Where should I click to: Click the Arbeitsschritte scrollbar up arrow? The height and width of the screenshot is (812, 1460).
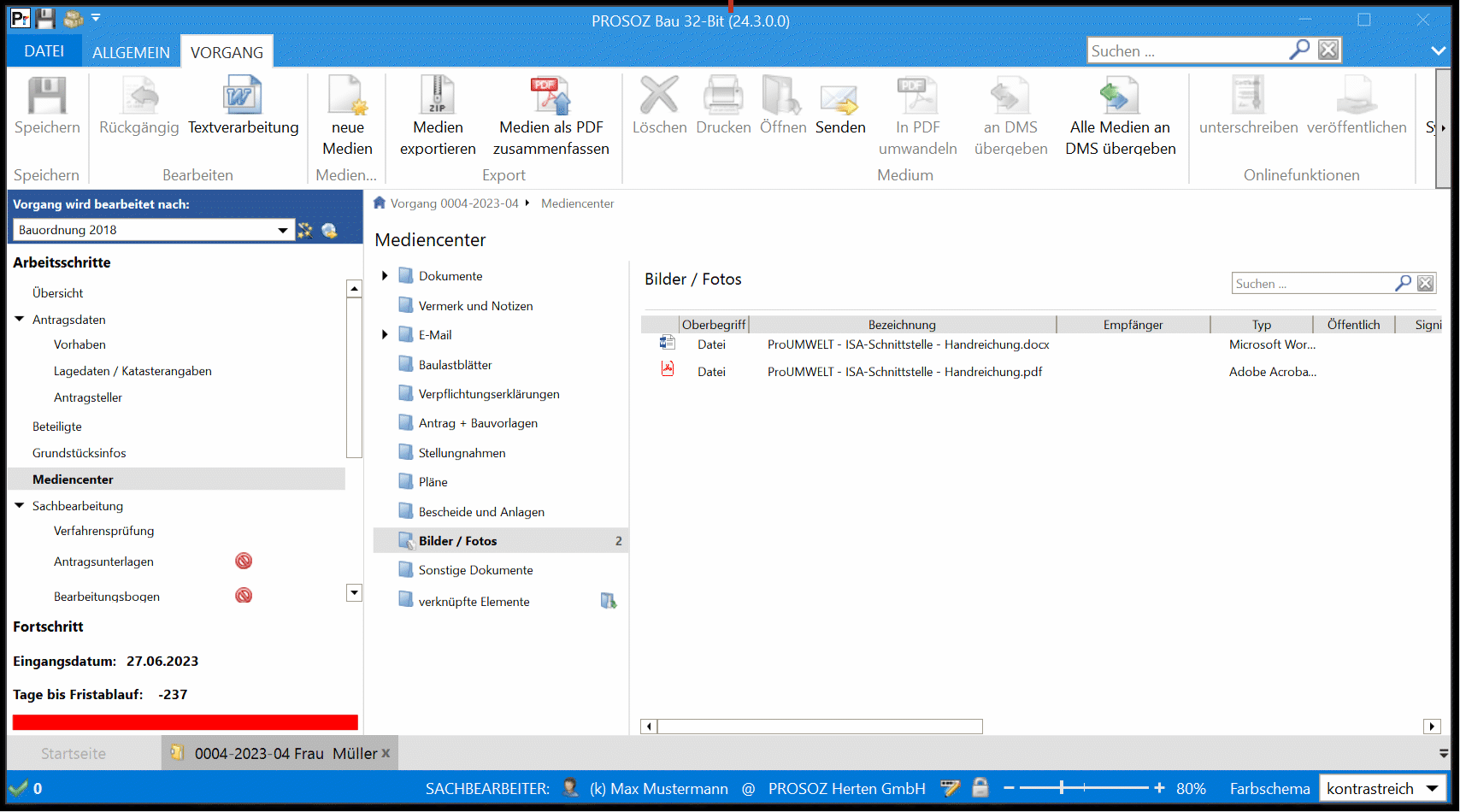[354, 288]
